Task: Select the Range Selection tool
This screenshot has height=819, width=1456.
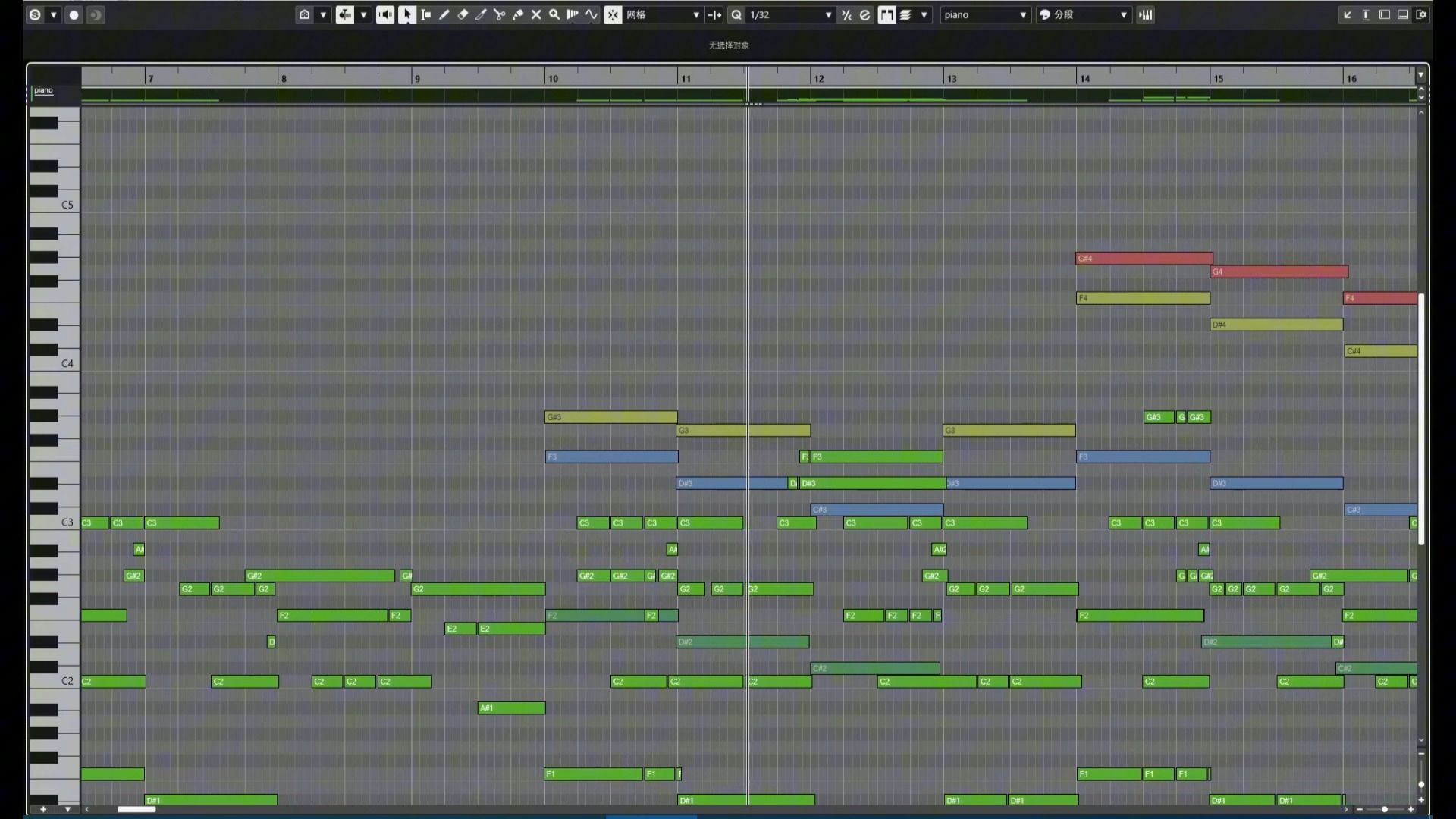Action: (x=426, y=14)
